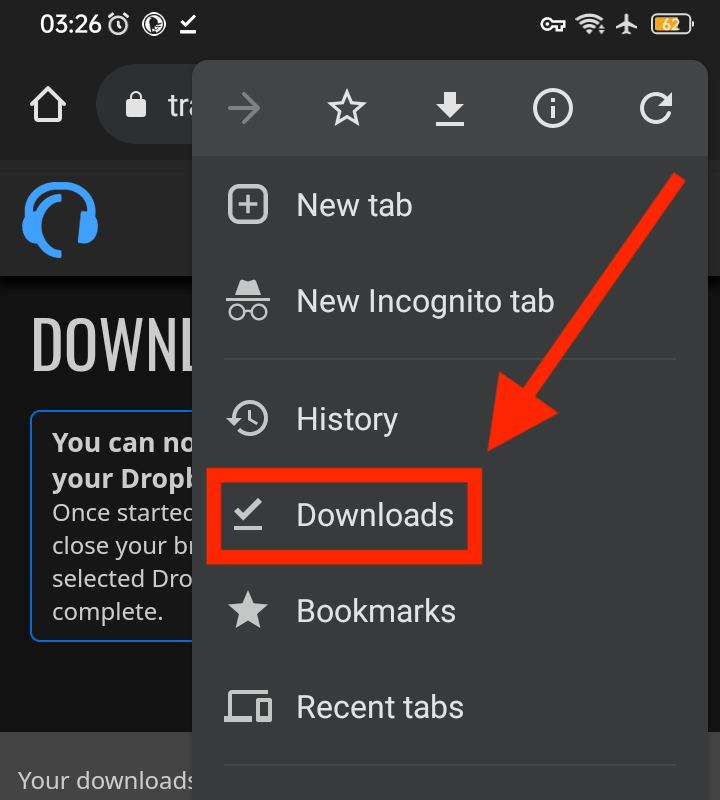The width and height of the screenshot is (720, 800).
Task: Tap the Wi-Fi icon in status bar
Action: [x=591, y=24]
